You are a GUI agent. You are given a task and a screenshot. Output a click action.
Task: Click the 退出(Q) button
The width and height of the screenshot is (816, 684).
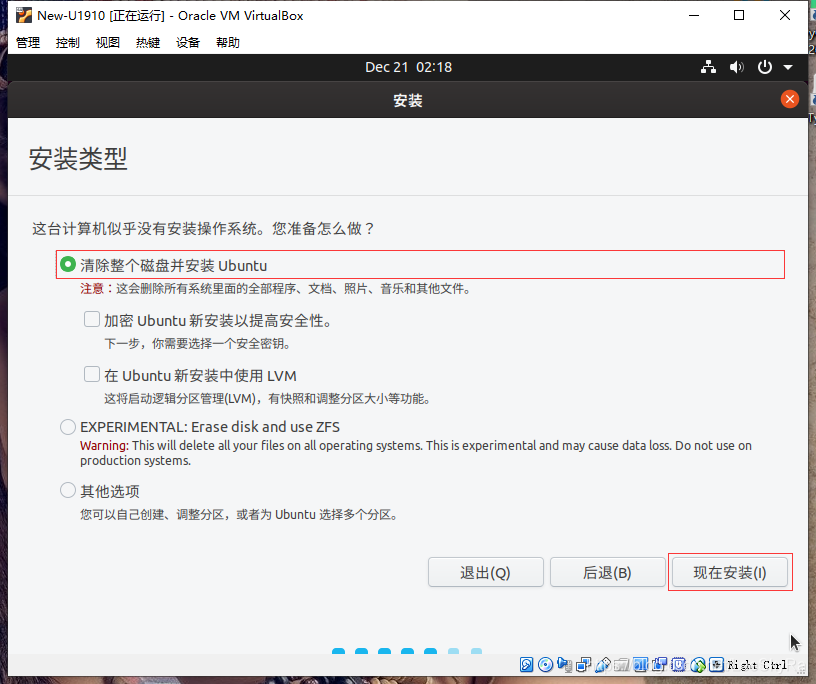pos(486,573)
